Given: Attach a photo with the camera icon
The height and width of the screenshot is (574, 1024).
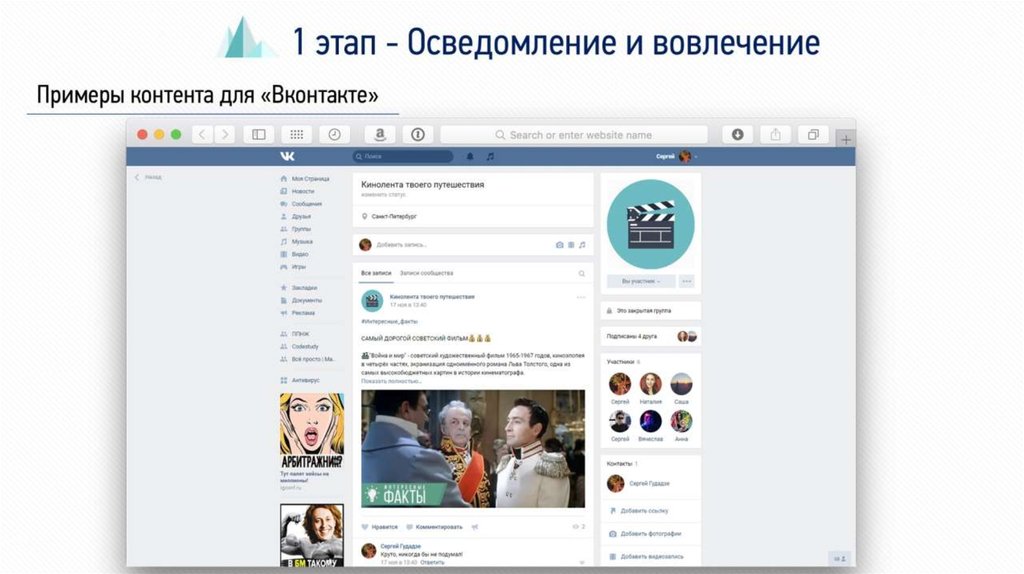Looking at the screenshot, I should [x=559, y=245].
